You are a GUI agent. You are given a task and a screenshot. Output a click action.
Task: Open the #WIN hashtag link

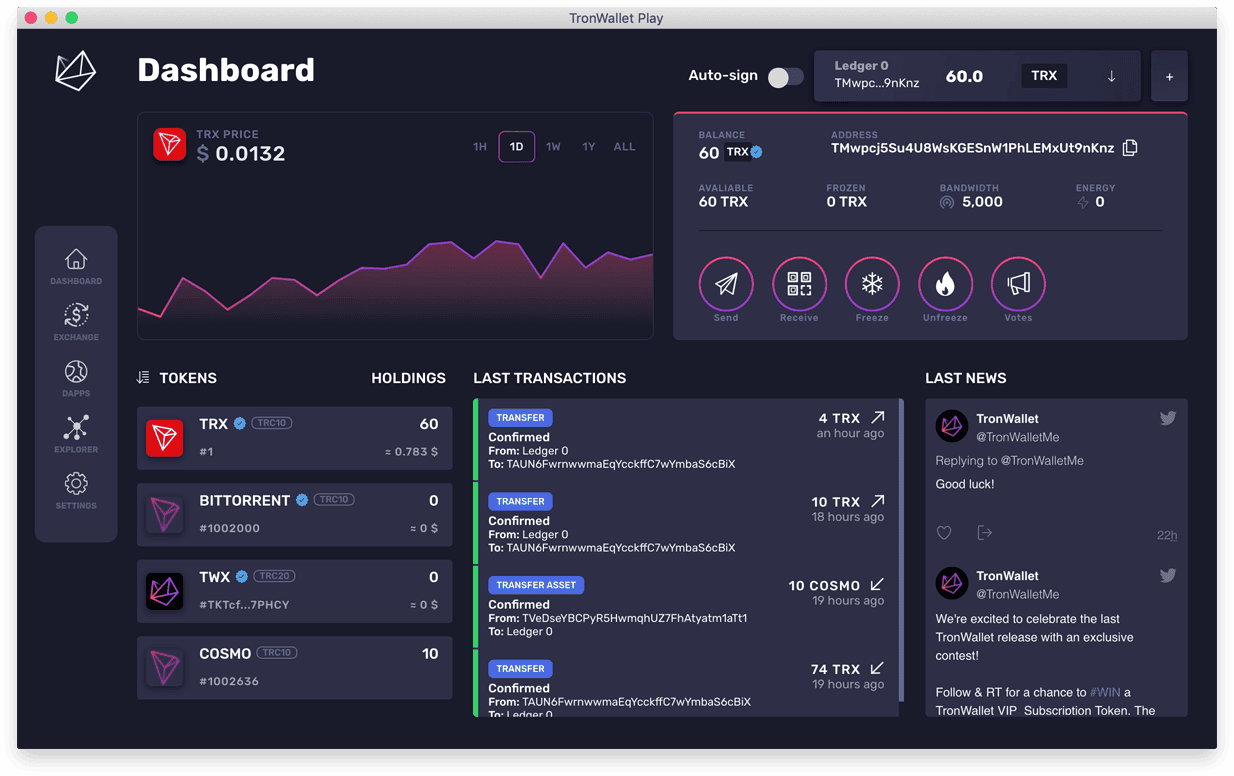click(x=1105, y=692)
